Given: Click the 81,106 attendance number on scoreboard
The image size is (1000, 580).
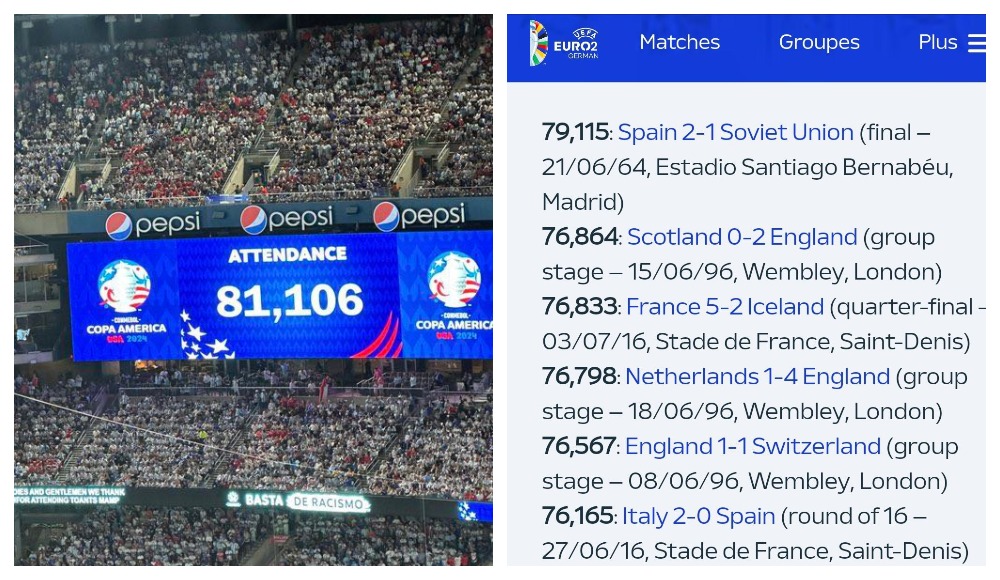Looking at the screenshot, I should [290, 301].
